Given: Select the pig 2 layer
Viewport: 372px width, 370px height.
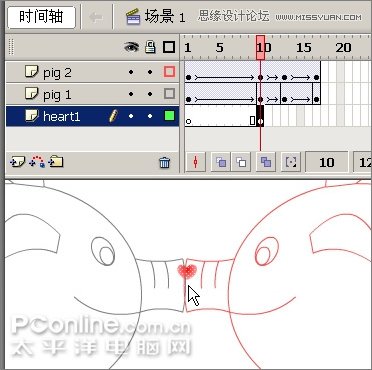Looking at the screenshot, I should pyautogui.click(x=93, y=72).
